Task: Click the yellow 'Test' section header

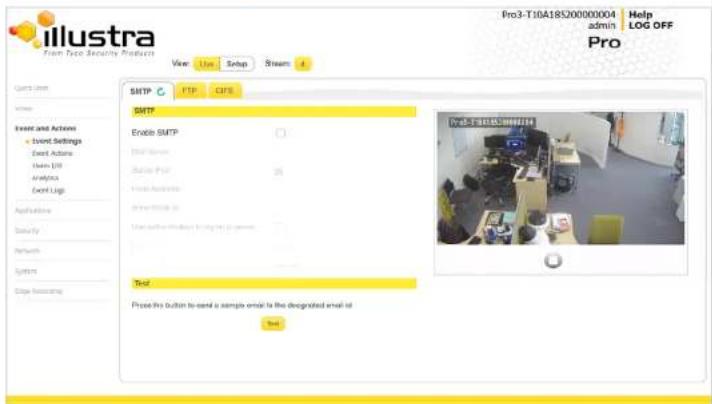Action: (x=274, y=283)
